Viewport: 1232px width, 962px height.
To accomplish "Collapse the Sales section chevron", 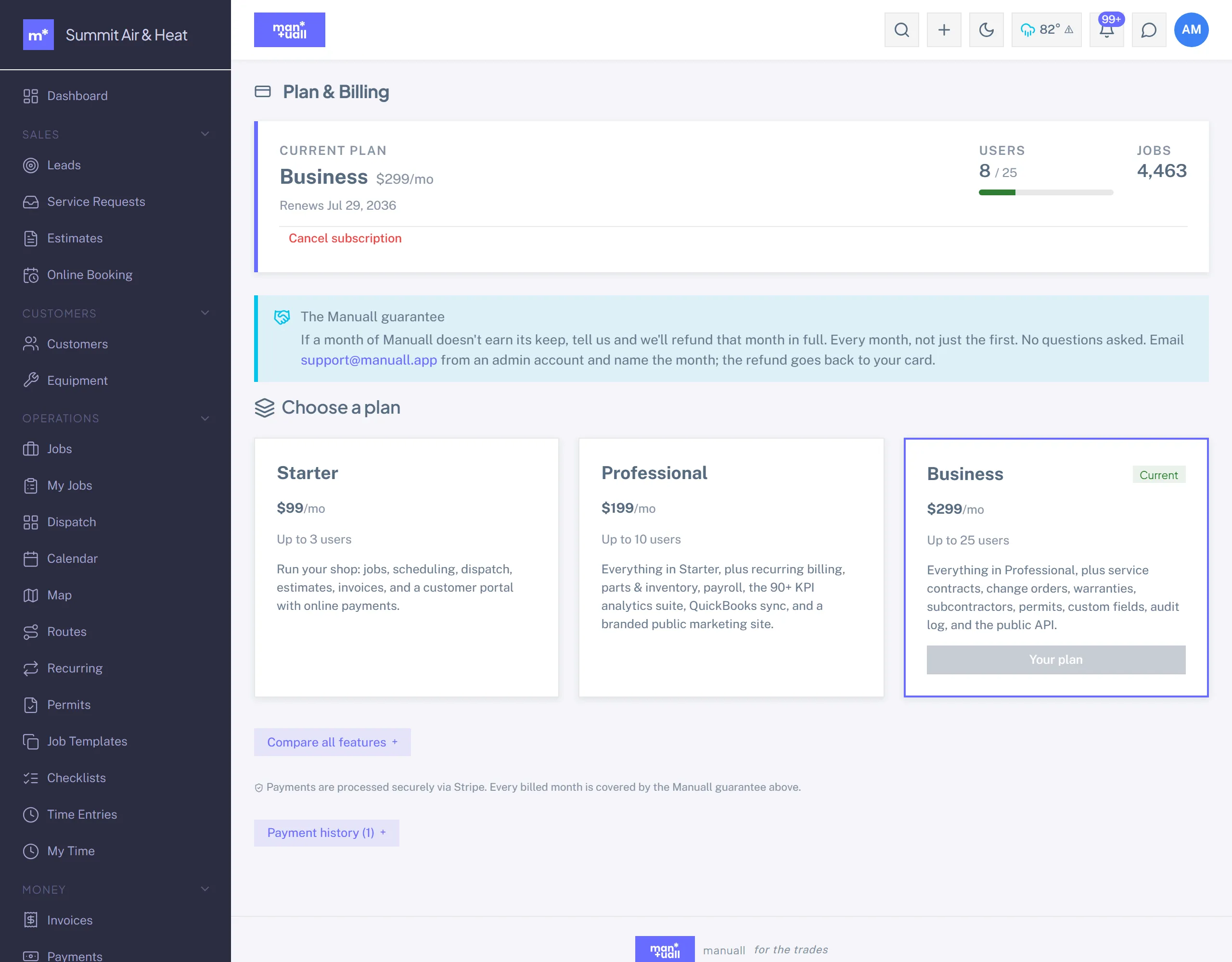I will 205,134.
